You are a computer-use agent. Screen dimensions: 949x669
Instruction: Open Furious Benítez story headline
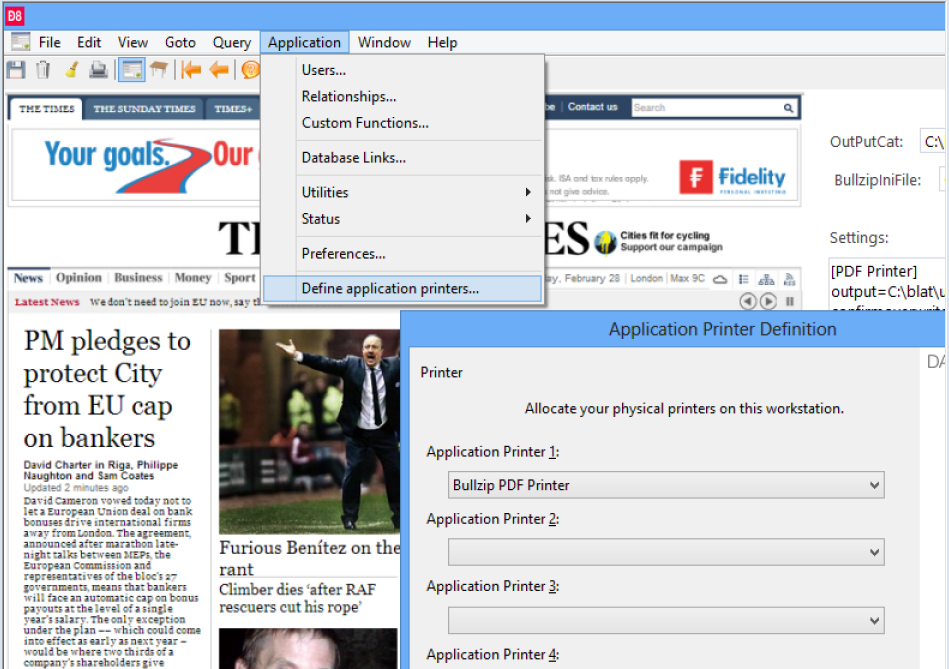[x=309, y=558]
